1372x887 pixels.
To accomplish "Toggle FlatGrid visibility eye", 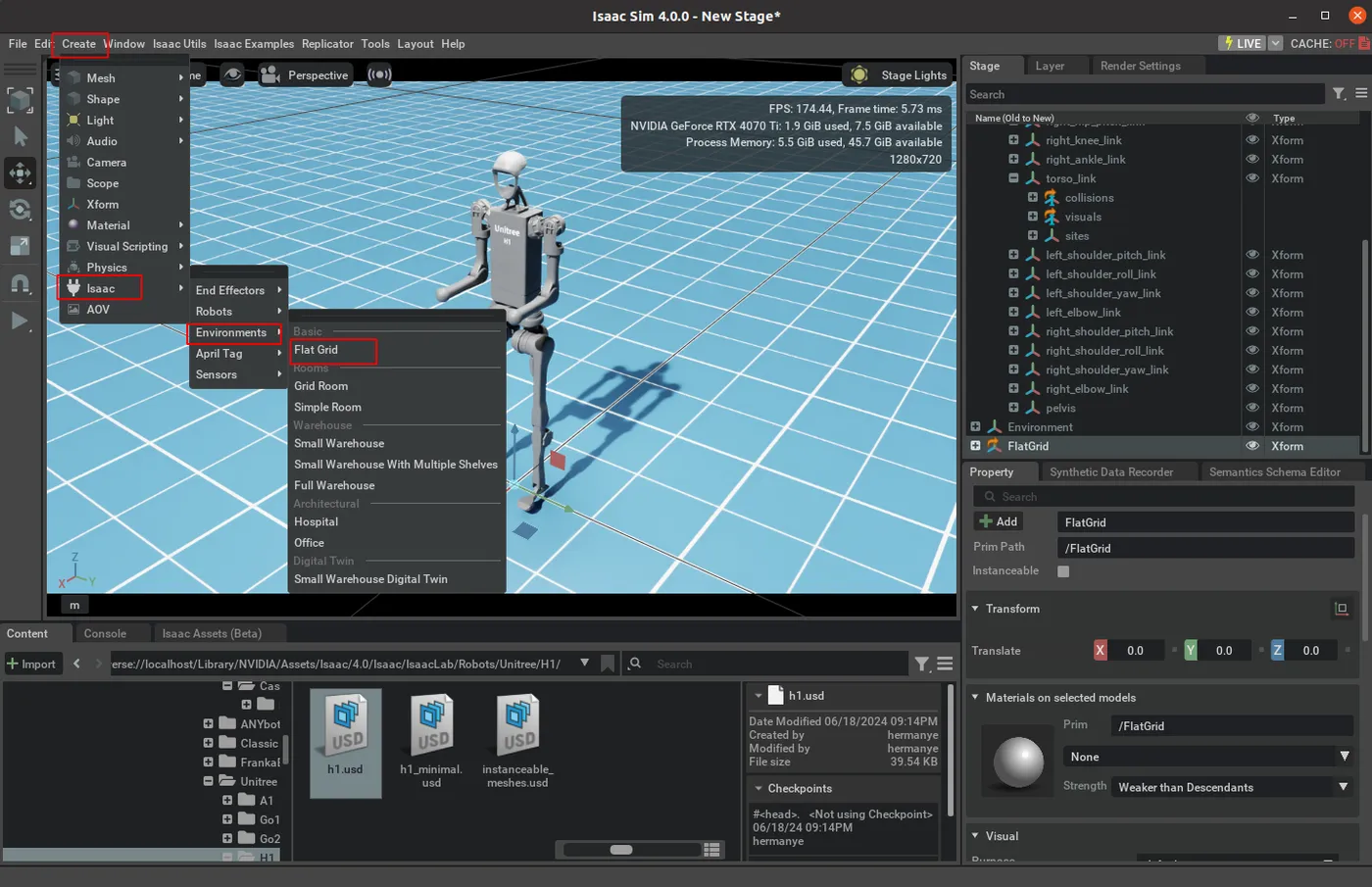I will (1251, 446).
